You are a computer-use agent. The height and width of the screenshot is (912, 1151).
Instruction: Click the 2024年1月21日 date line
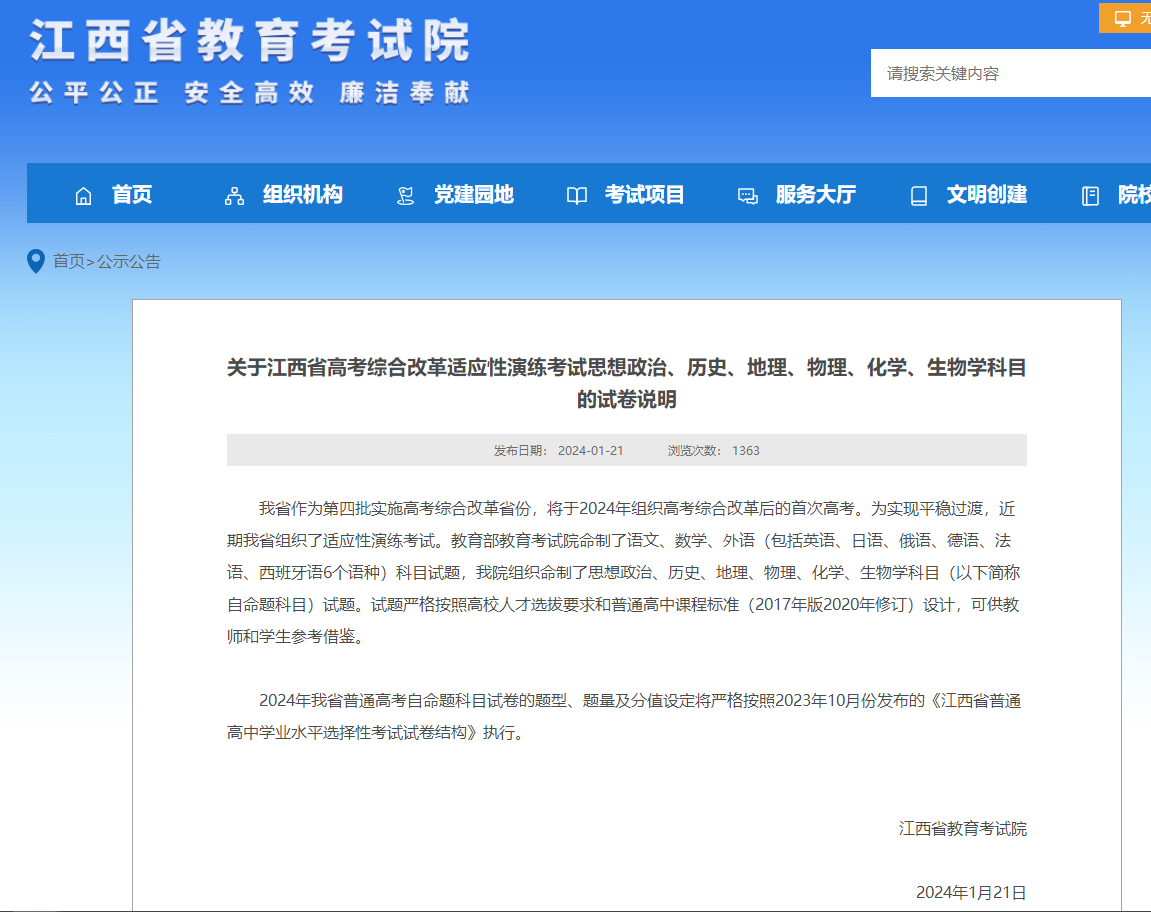(x=970, y=892)
